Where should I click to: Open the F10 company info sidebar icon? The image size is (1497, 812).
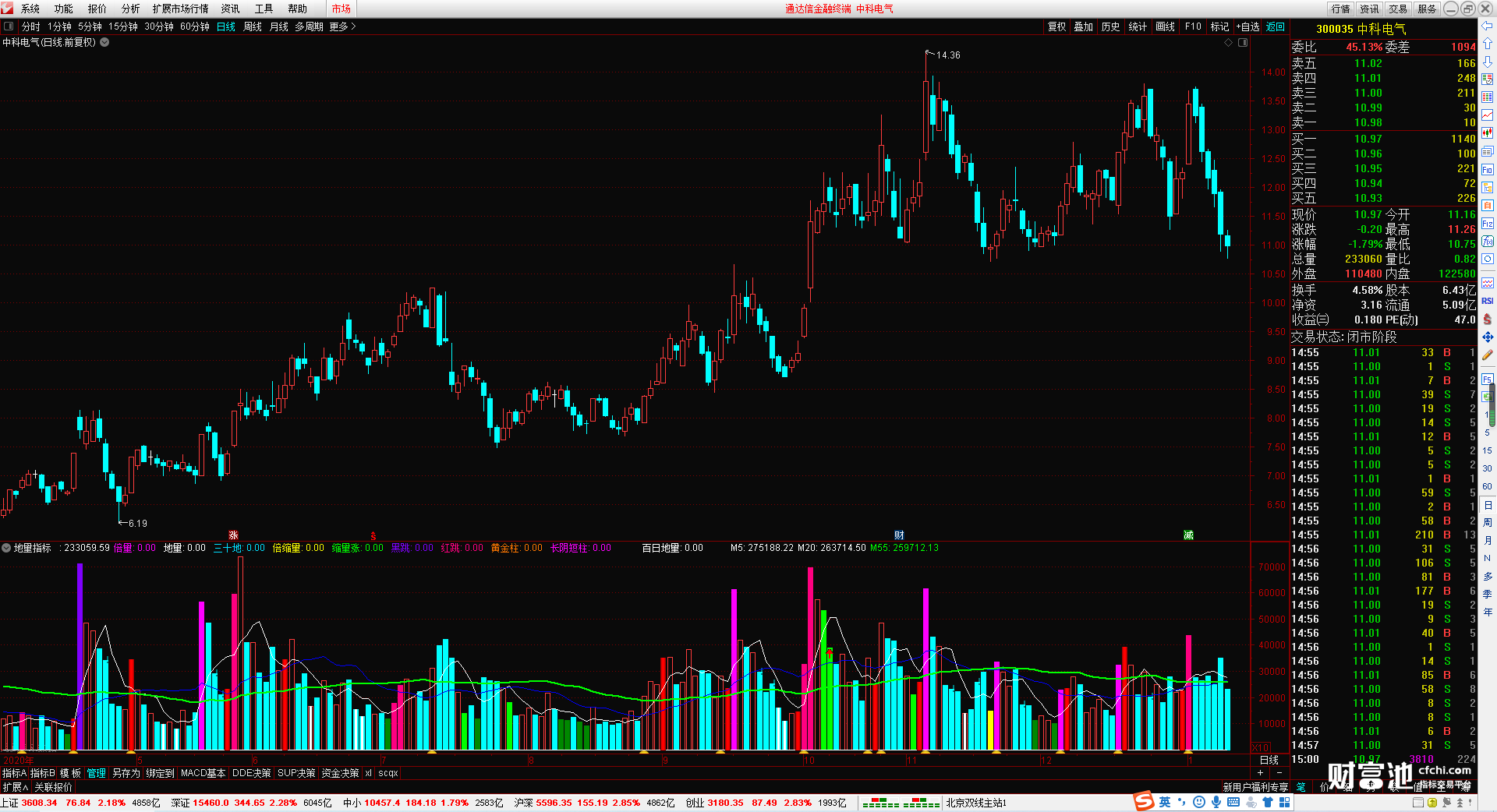coord(1488,169)
